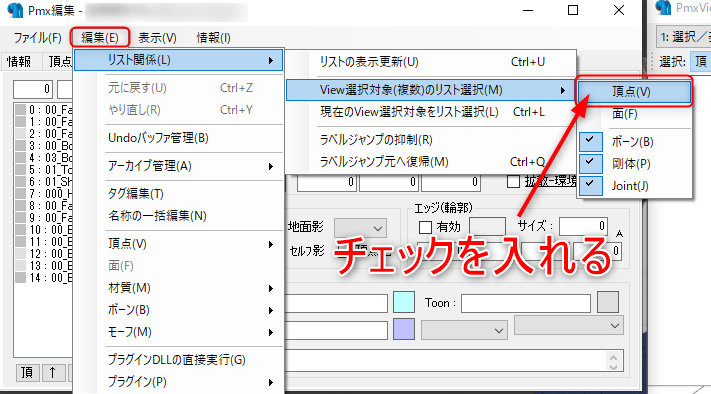Viewport: 711px width, 394px height.
Task: Expand the ボーン(B) edit submenu
Action: (x=179, y=310)
